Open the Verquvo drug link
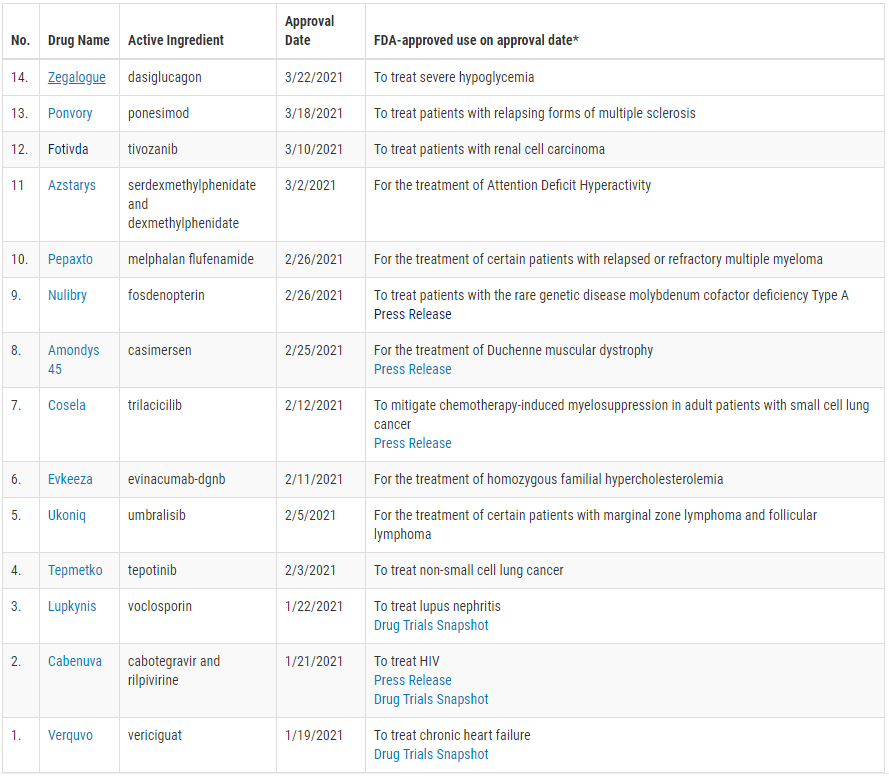 click(70, 735)
